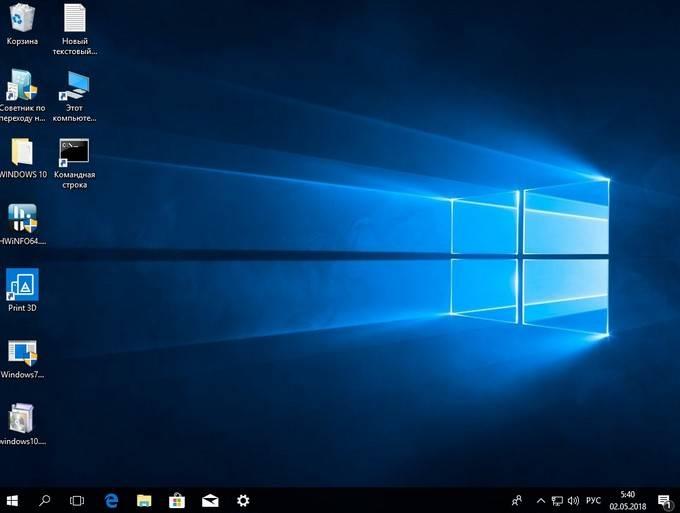Screen dimensions: 680x513
Task: Show hidden tray icons chevron
Action: [x=541, y=501]
